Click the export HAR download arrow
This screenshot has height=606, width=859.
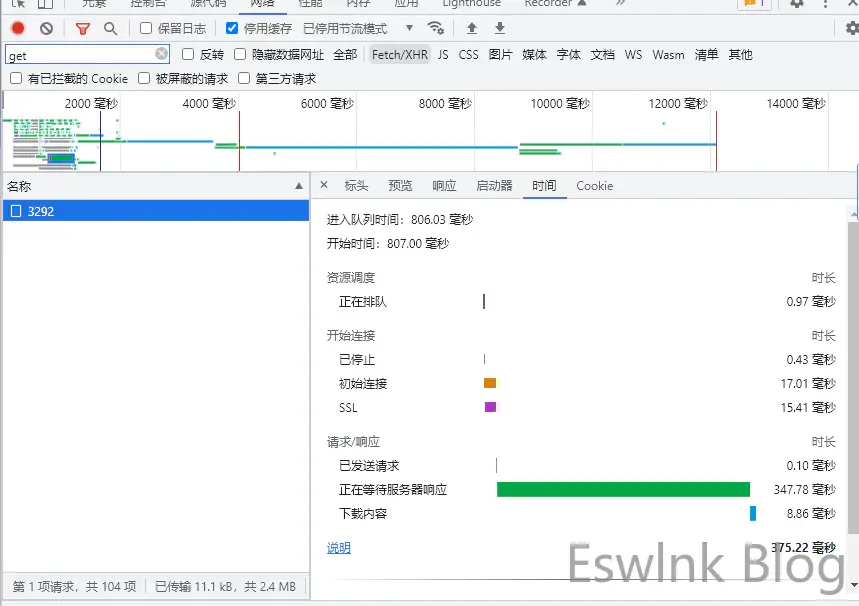coord(500,29)
